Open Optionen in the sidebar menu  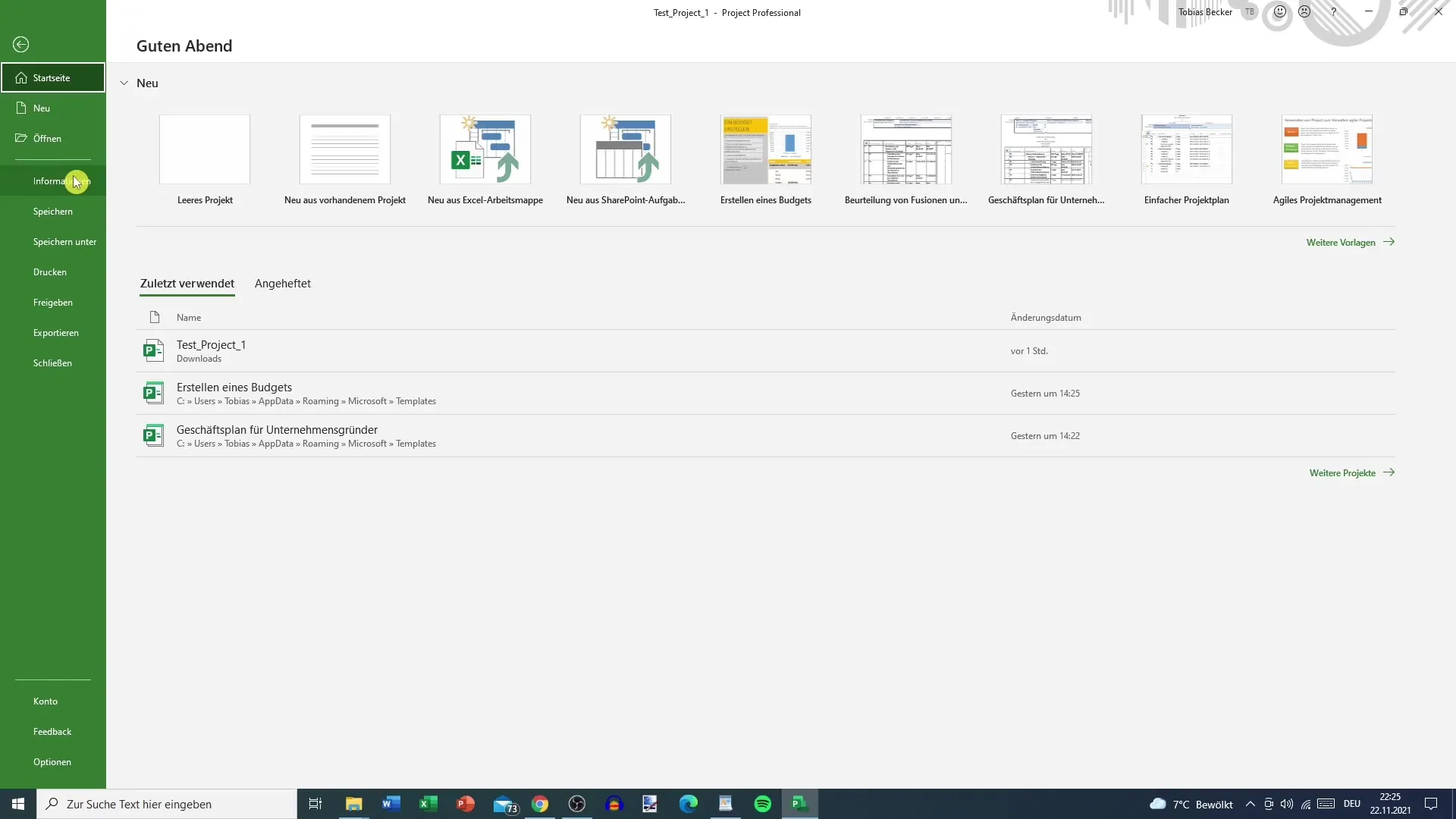[x=51, y=761]
